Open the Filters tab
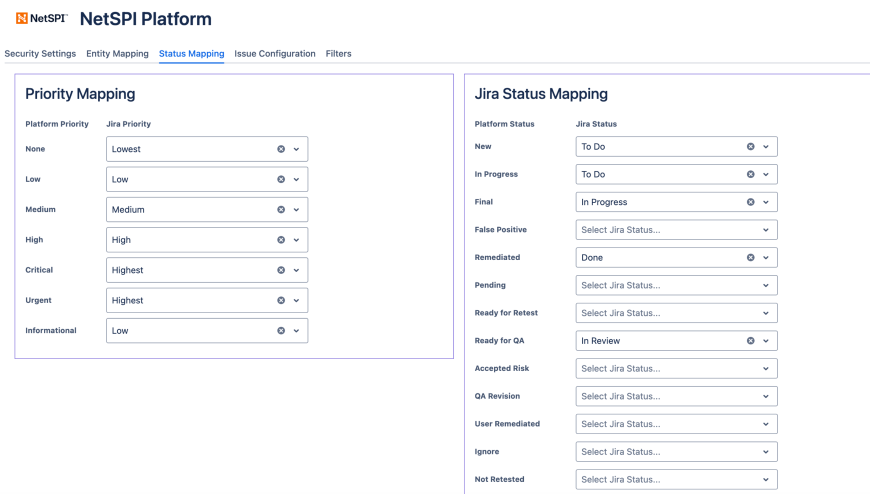 click(x=338, y=54)
